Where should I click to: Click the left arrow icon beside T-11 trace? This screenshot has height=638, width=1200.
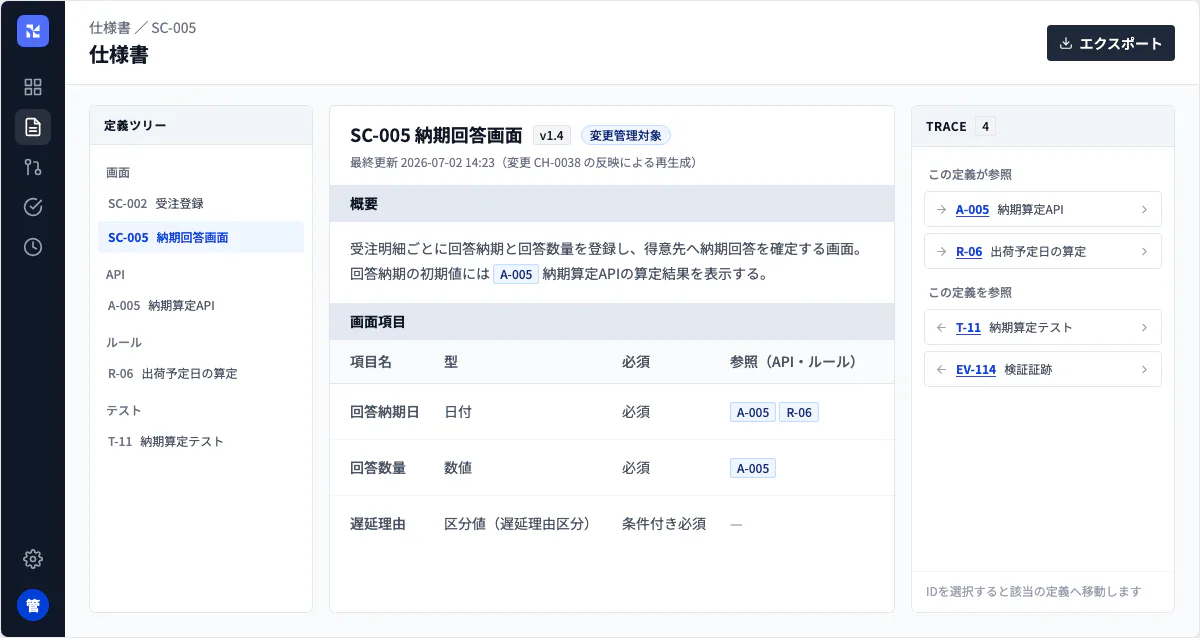point(941,328)
